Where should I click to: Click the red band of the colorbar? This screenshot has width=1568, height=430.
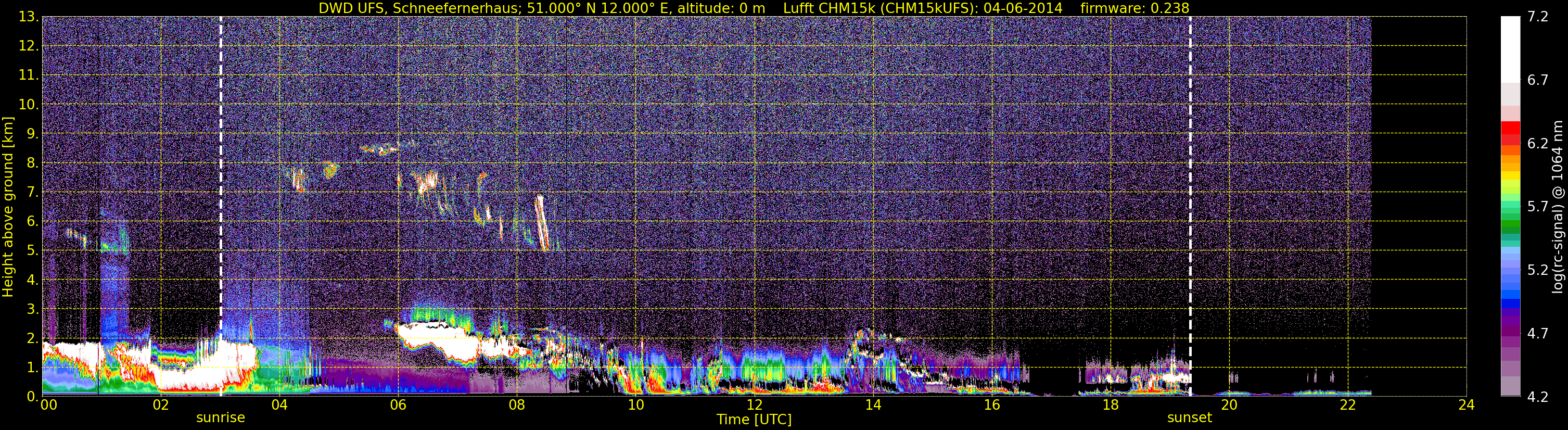pos(1510,133)
